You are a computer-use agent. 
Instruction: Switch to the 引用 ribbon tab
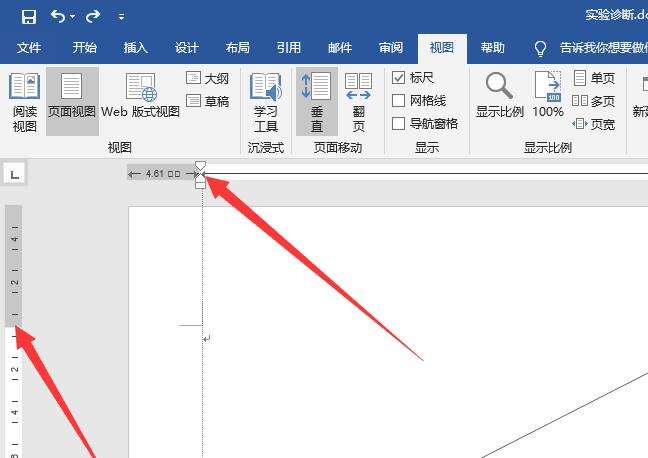(289, 48)
